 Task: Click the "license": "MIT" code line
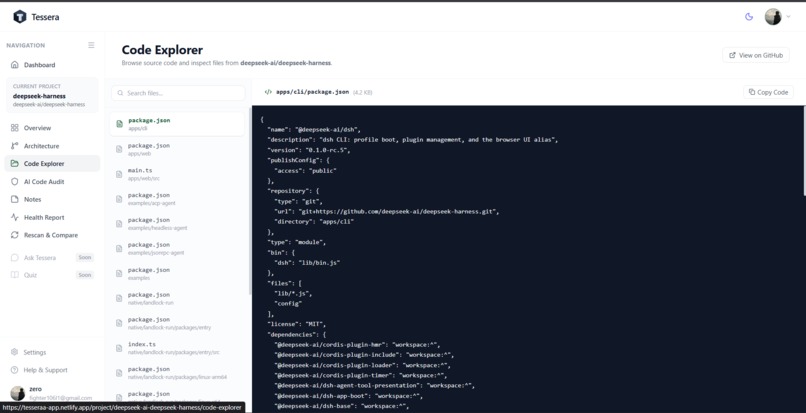pyautogui.click(x=297, y=324)
